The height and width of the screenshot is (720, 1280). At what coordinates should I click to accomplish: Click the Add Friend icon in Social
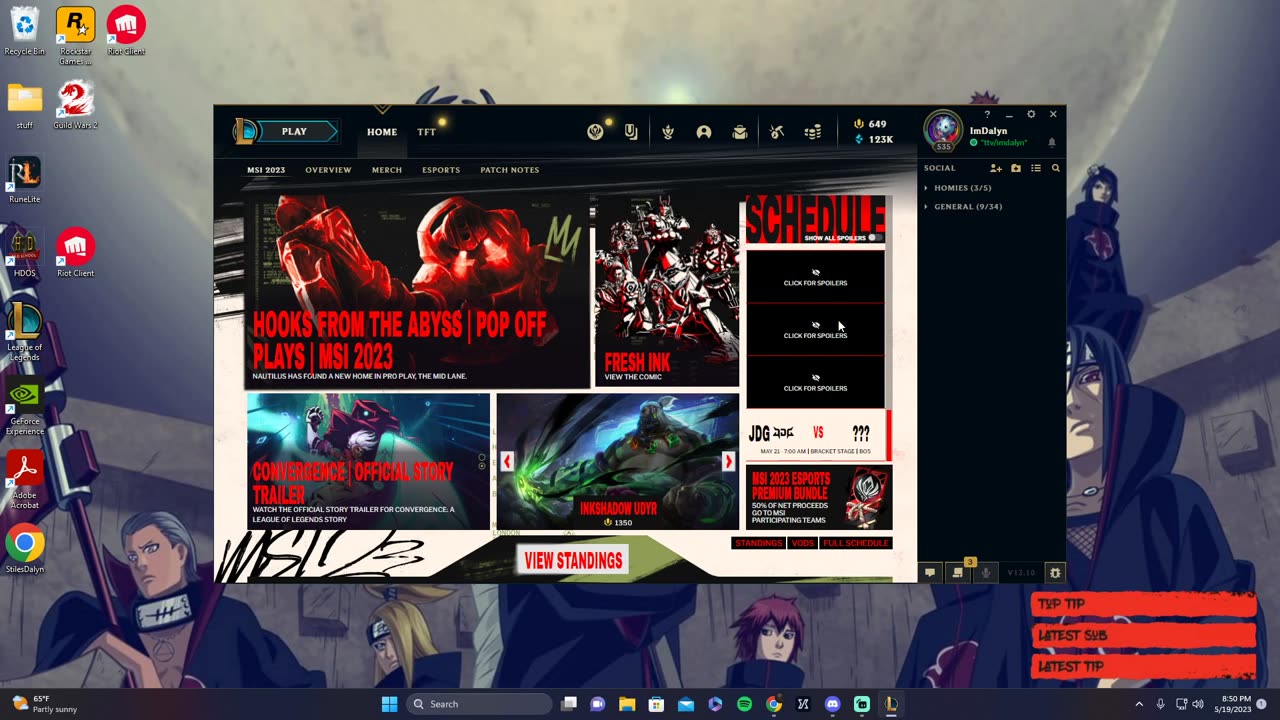click(x=996, y=168)
